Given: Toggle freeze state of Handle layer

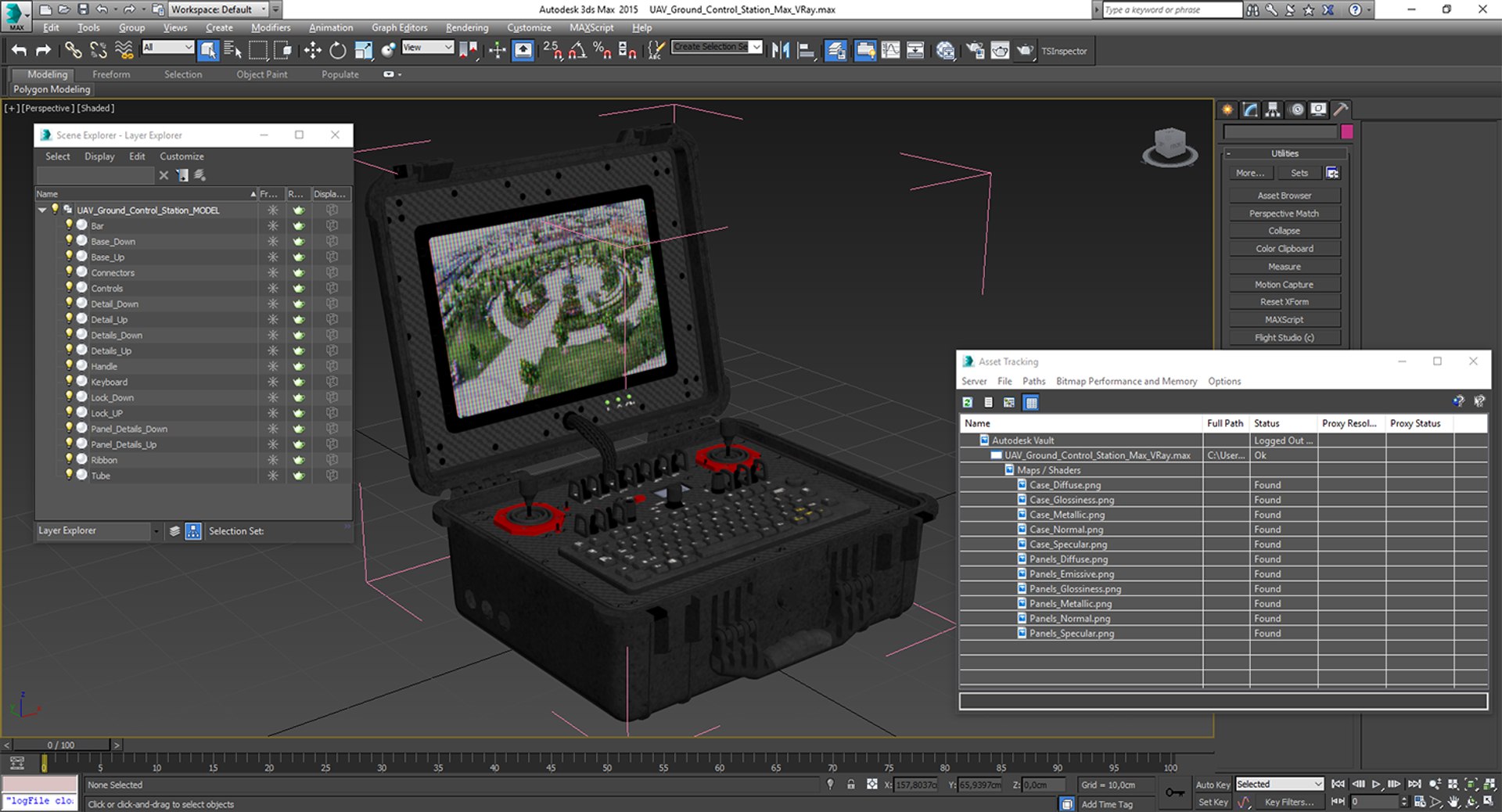Looking at the screenshot, I should (x=272, y=366).
